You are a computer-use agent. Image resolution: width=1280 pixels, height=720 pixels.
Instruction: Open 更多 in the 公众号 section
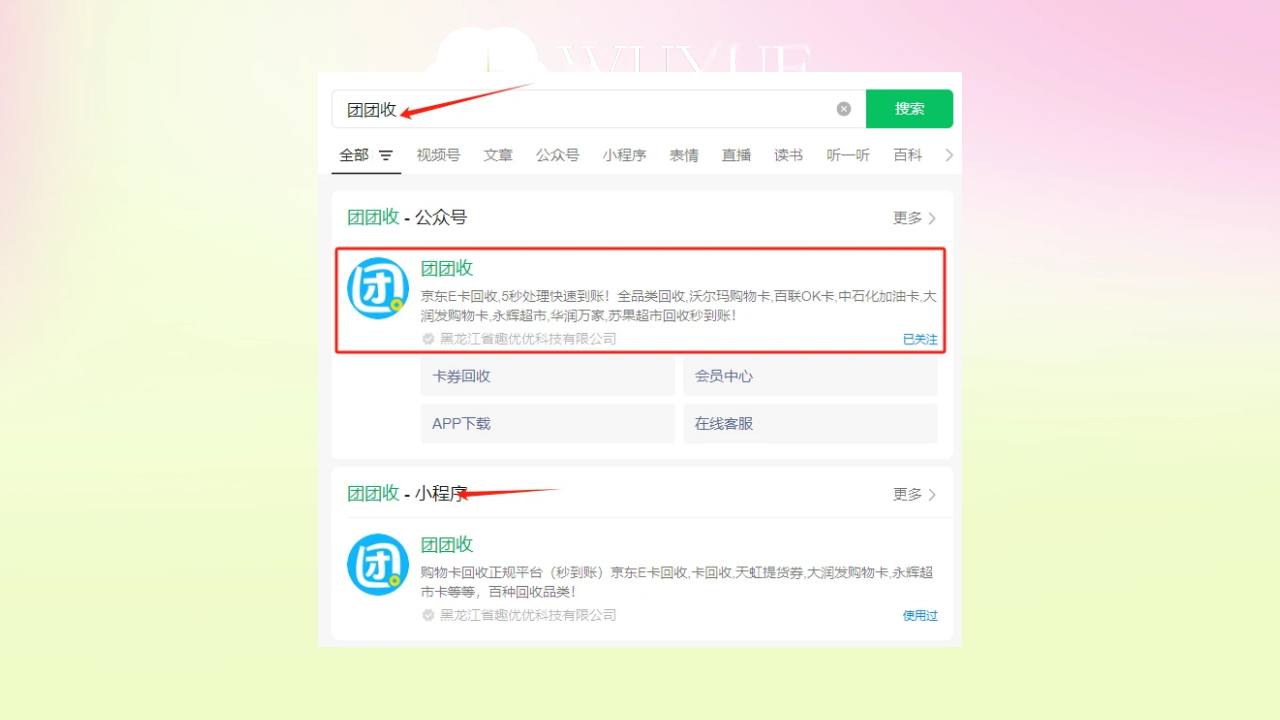point(914,218)
